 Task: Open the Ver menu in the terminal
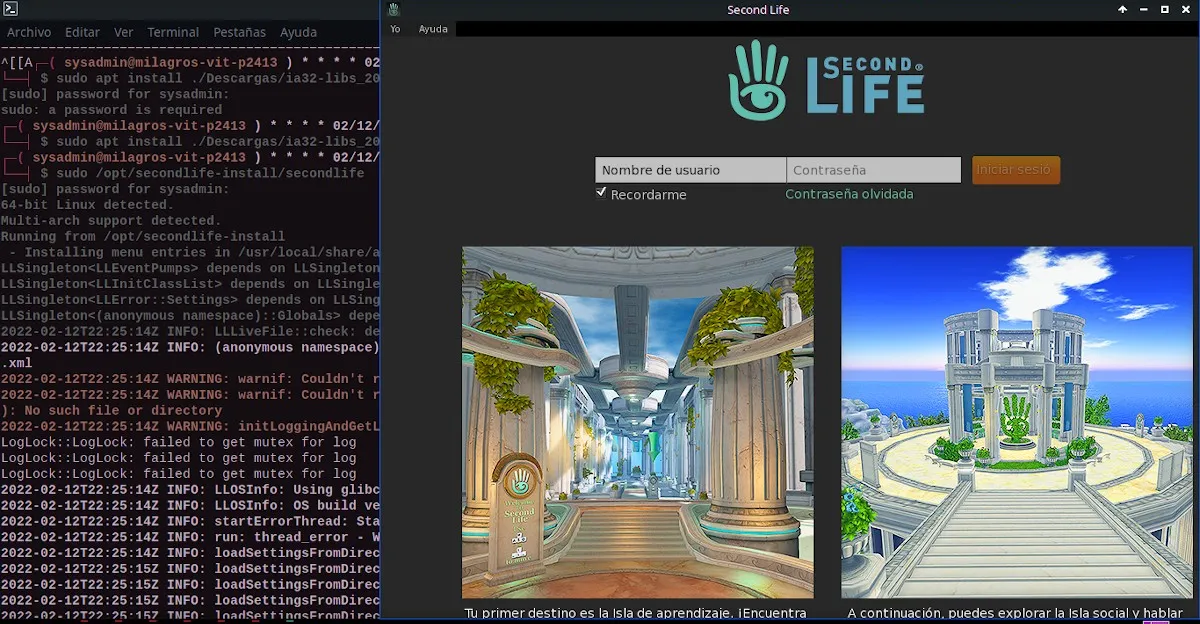(x=123, y=32)
